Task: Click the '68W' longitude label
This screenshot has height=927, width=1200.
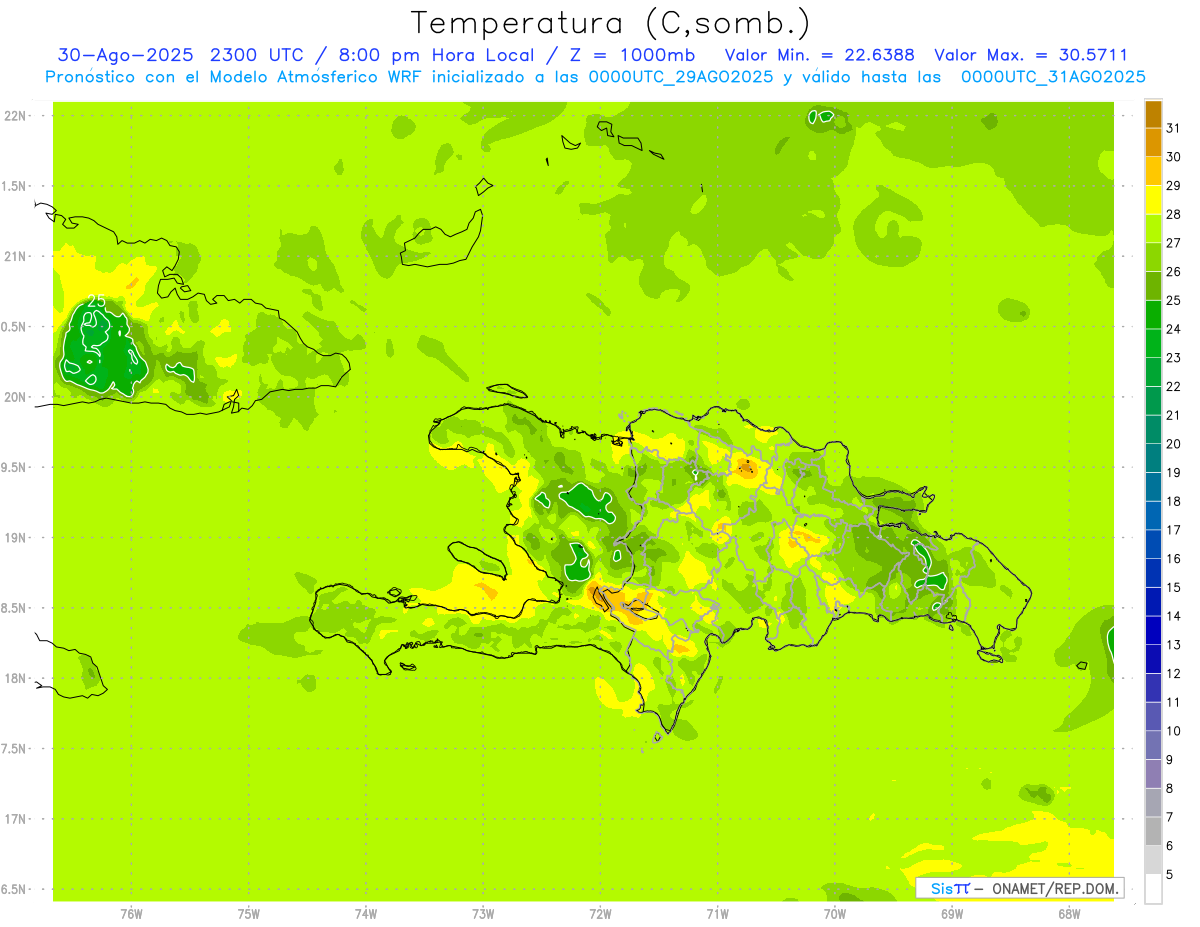Action: (x=1069, y=913)
